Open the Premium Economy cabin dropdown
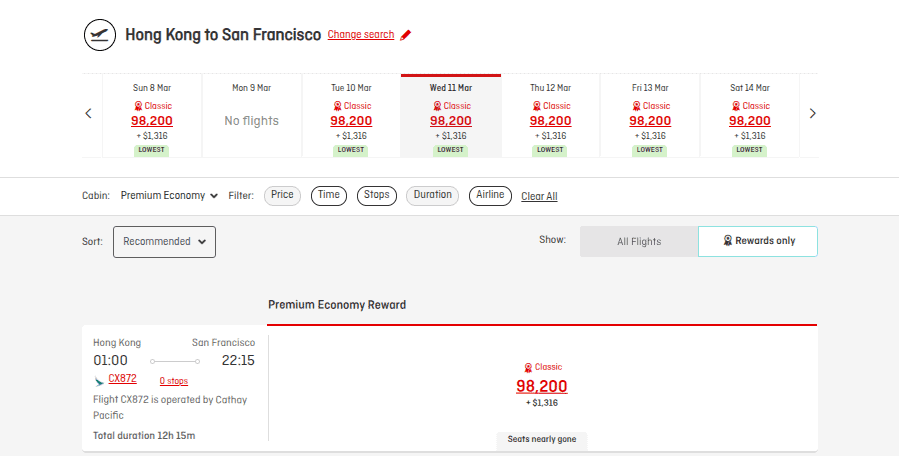This screenshot has height=456, width=899. click(169, 196)
